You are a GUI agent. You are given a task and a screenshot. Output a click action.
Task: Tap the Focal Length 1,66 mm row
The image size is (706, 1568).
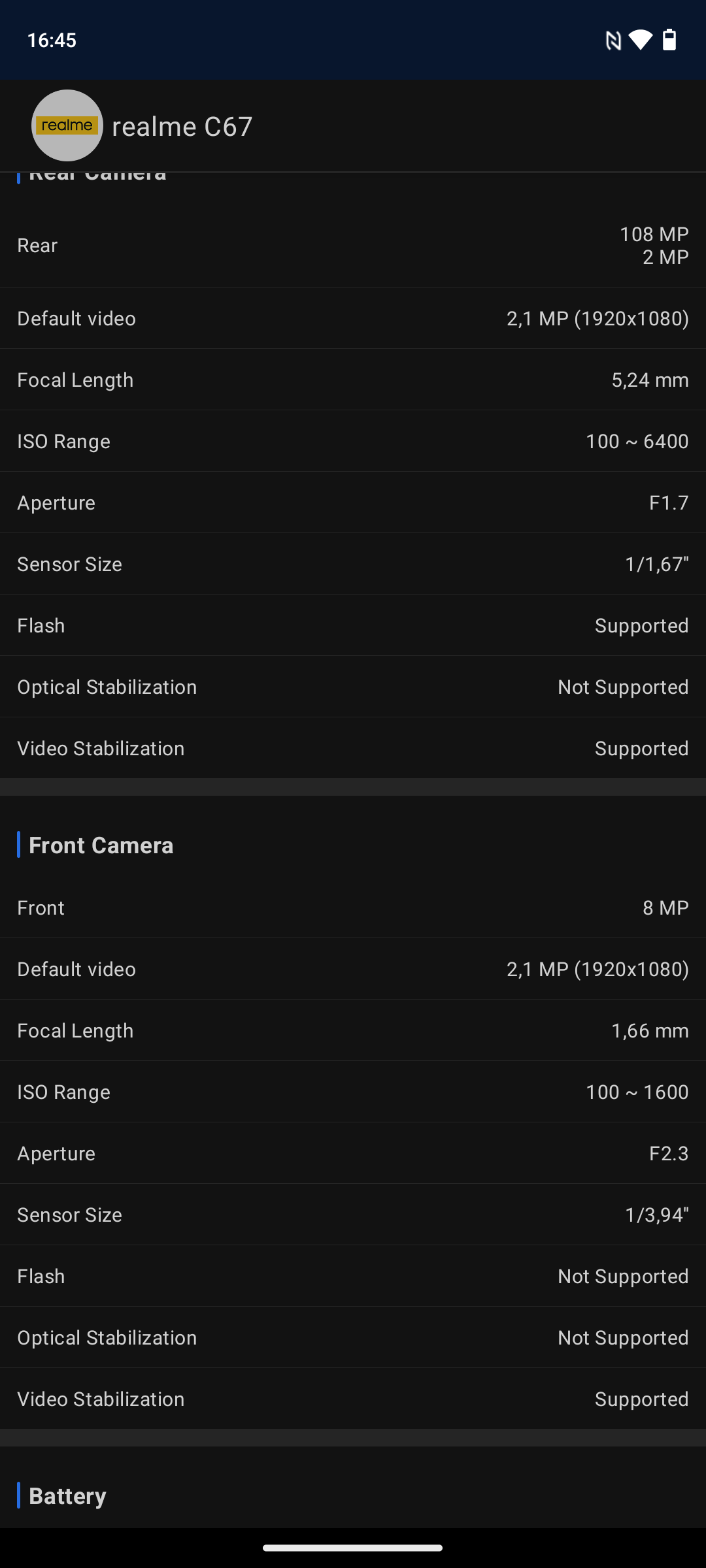tap(353, 1030)
